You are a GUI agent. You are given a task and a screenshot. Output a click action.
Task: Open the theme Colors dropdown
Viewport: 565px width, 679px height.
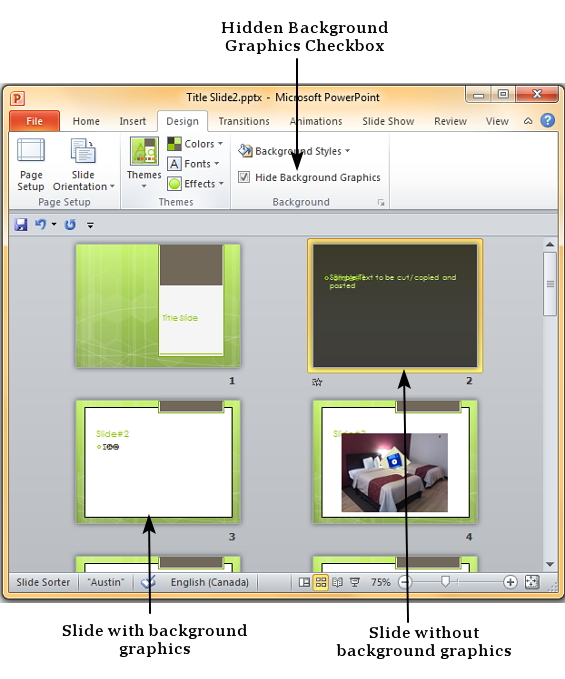195,144
